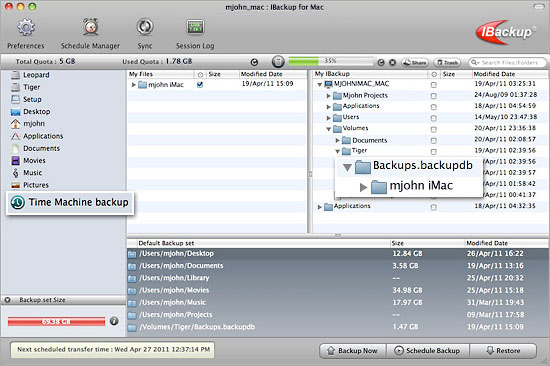Image resolution: width=550 pixels, height=366 pixels.
Task: Click the Share button
Action: [415, 62]
